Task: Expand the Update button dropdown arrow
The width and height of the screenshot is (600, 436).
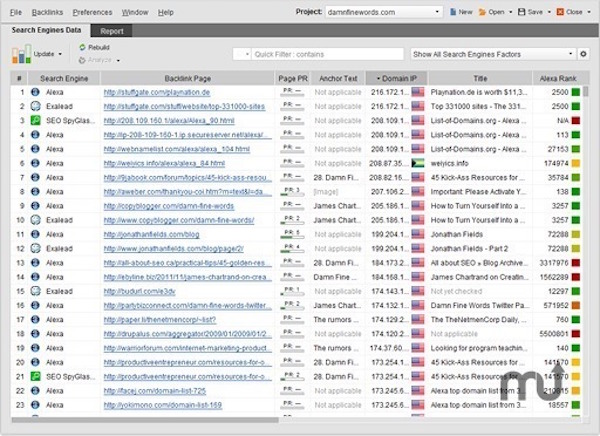Action: point(60,54)
